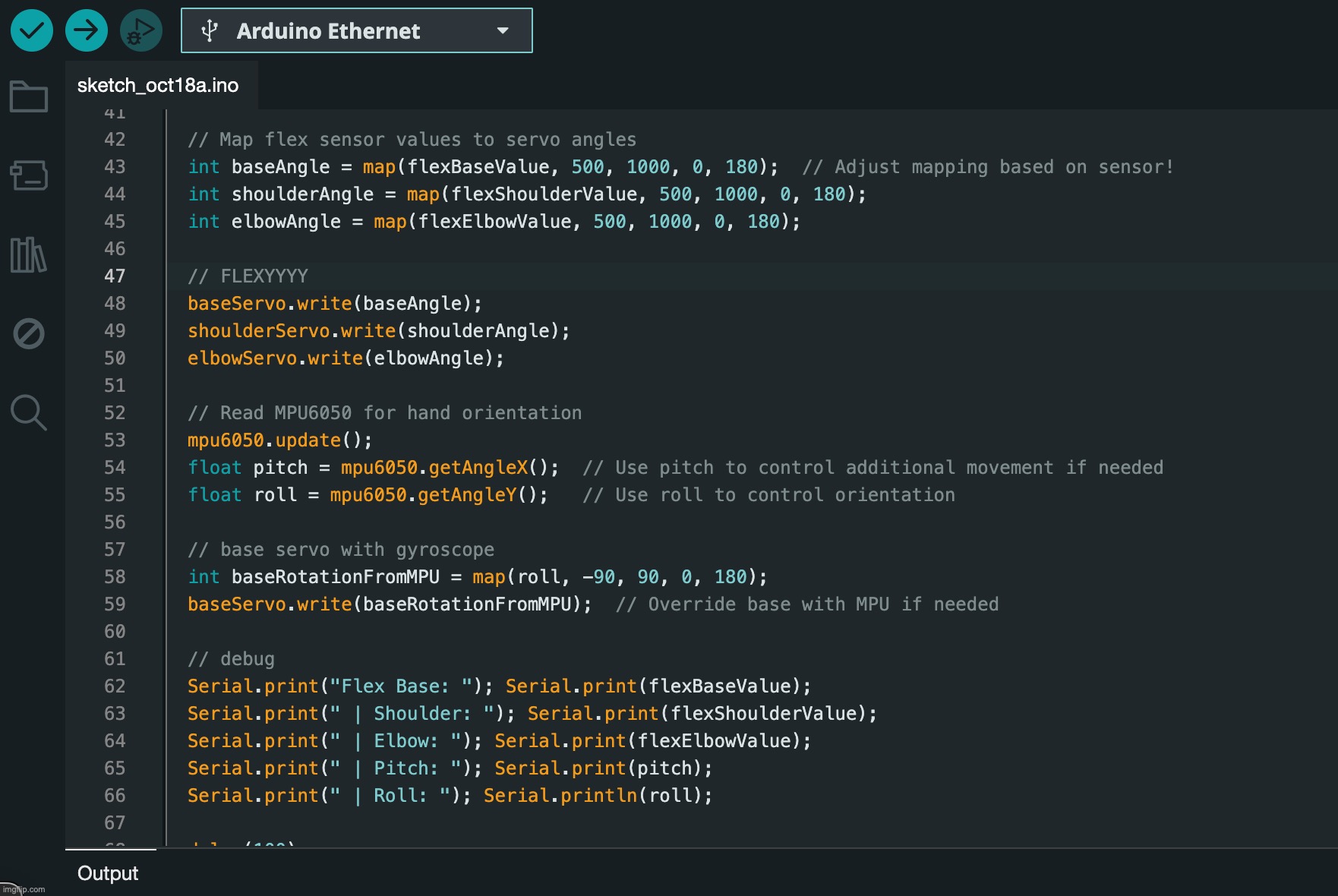Click line number 62 in the gutter
This screenshot has width=1338, height=896.
(x=115, y=686)
